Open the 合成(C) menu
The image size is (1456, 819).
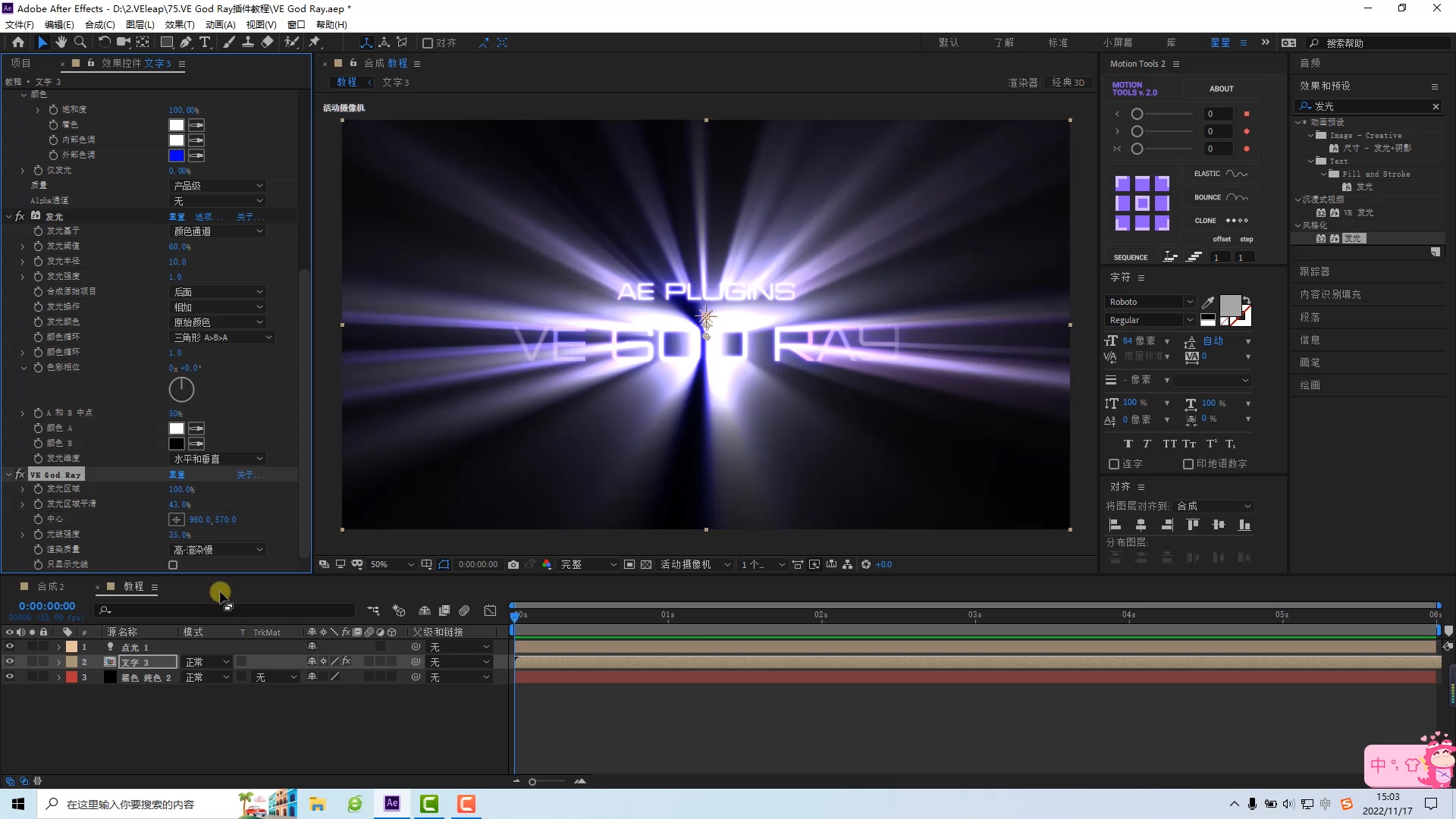pos(100,24)
